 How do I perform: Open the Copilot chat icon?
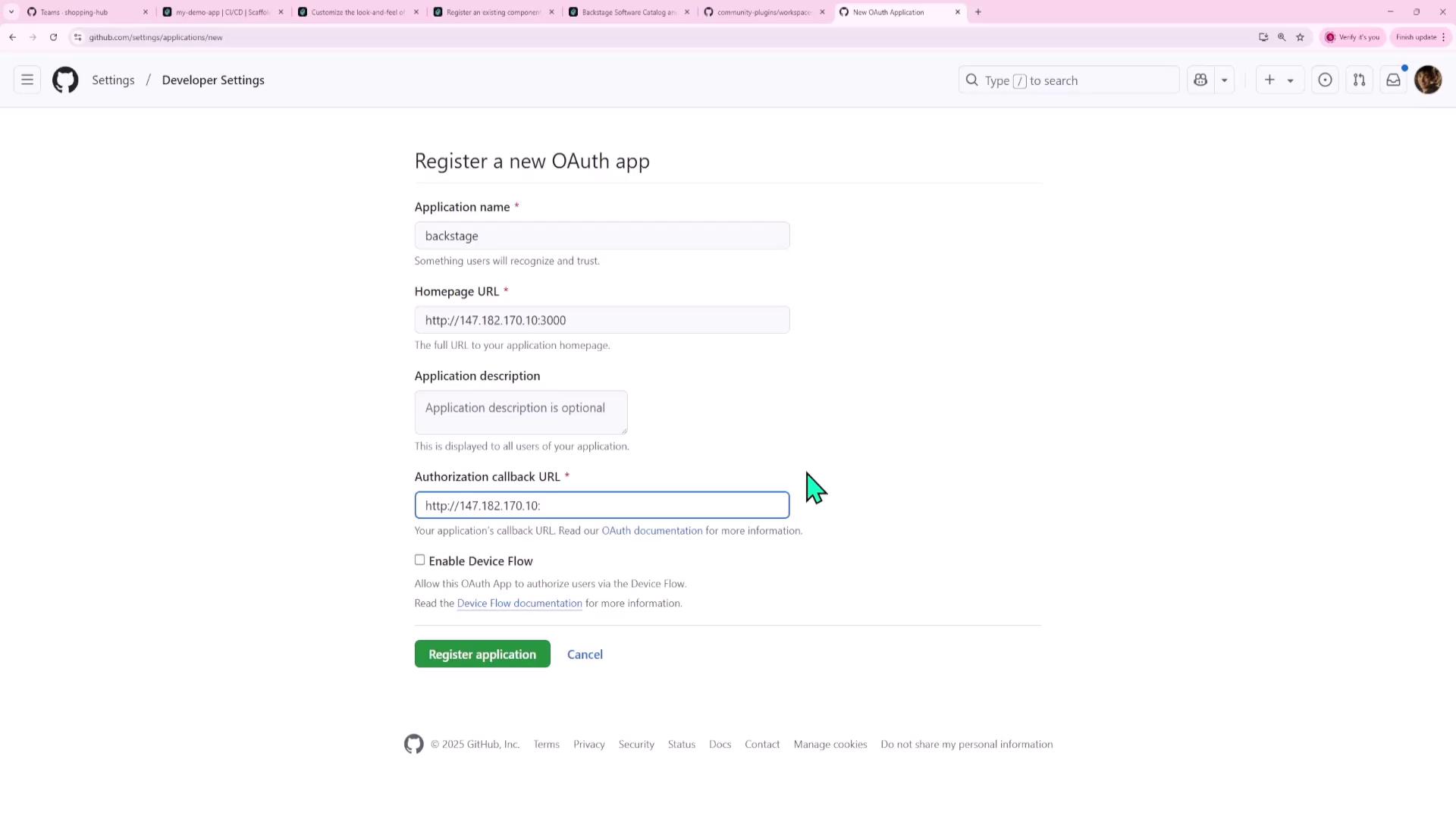(1200, 80)
